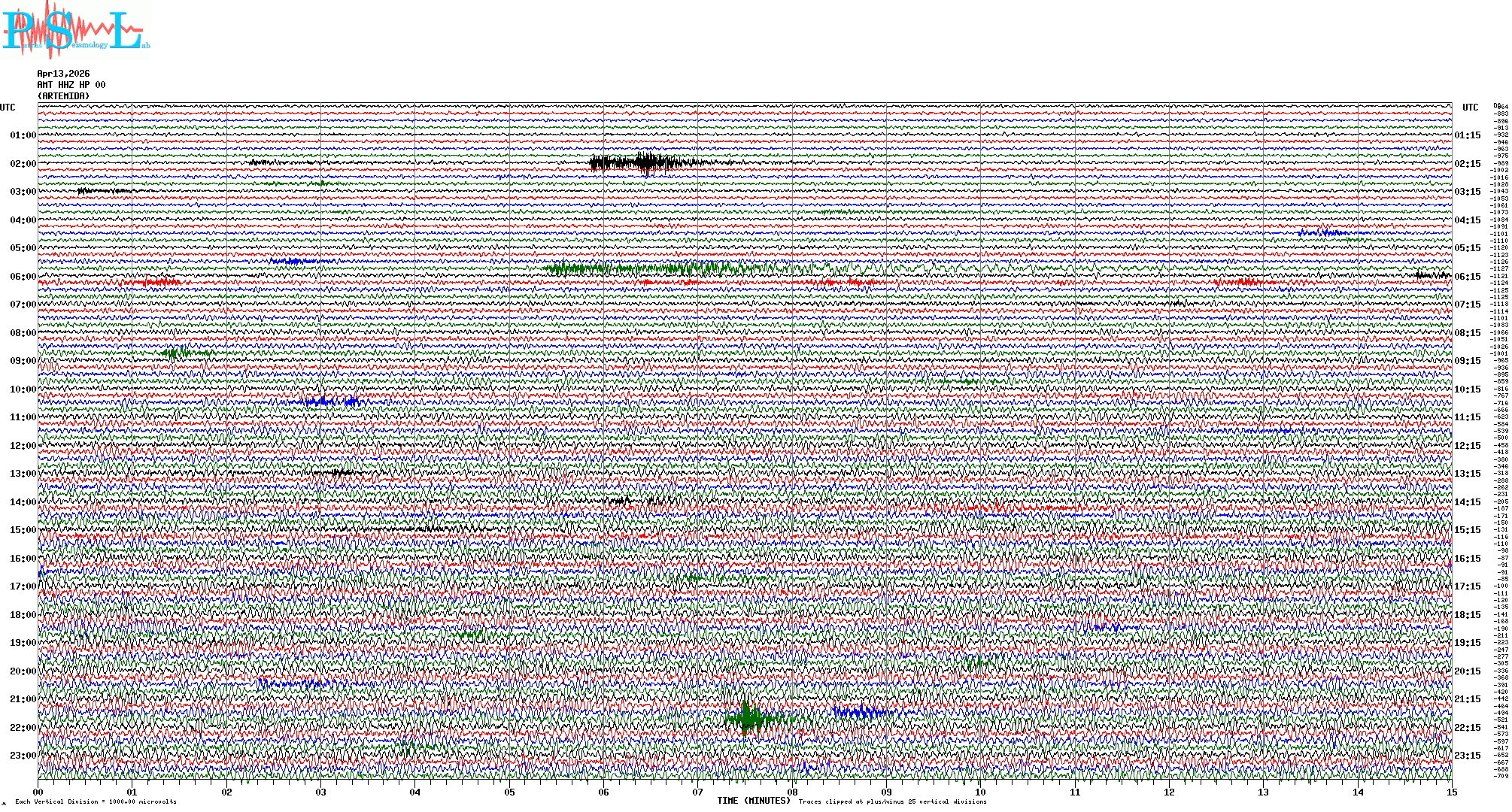
Task: Select the 06:00 hour label on left
Action: (x=23, y=277)
